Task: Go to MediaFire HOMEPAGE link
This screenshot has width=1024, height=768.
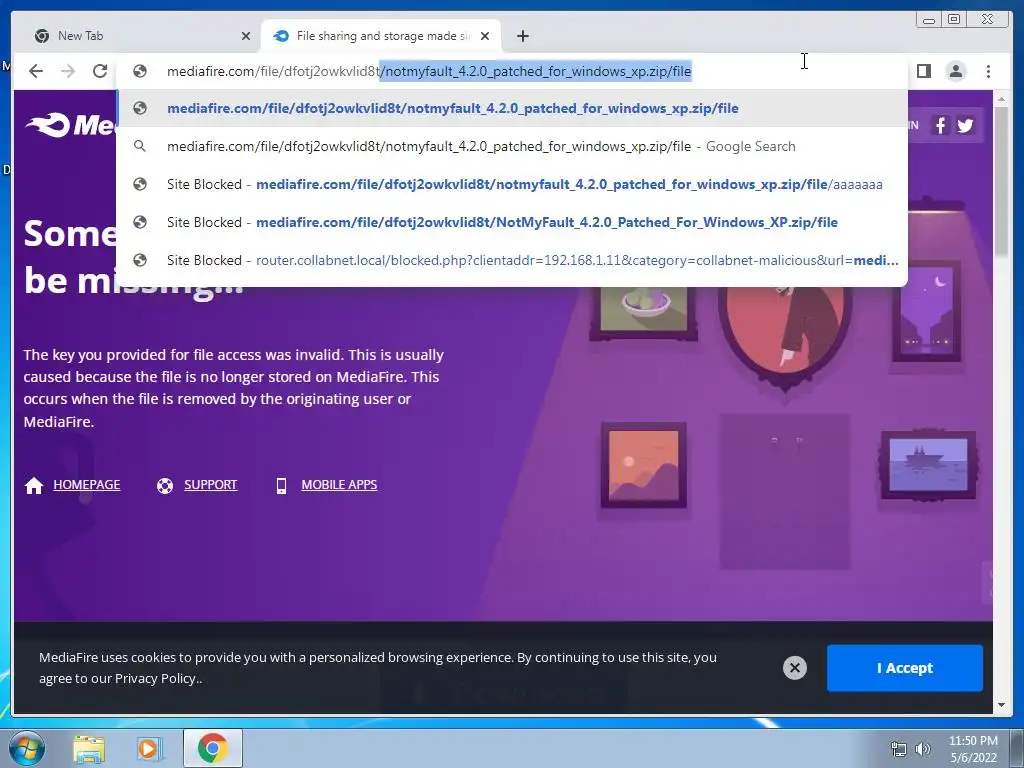Action: click(87, 485)
